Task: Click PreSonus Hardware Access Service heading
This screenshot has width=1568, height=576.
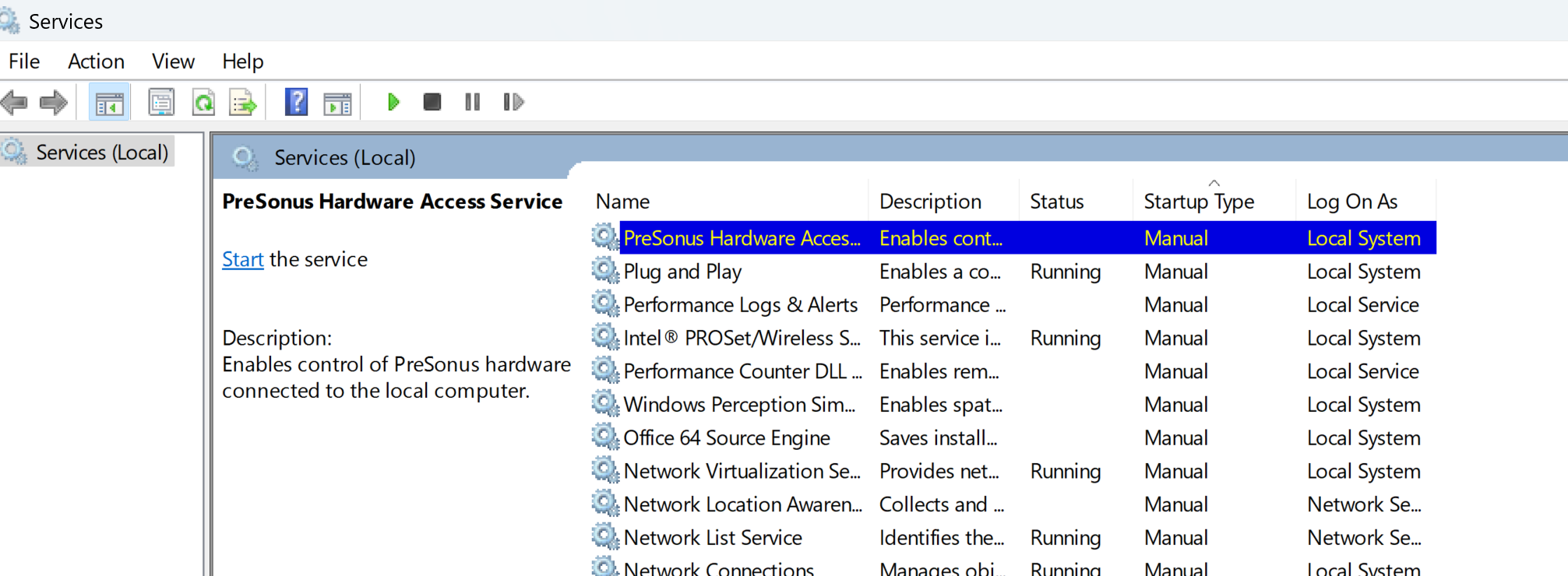Action: tap(392, 201)
